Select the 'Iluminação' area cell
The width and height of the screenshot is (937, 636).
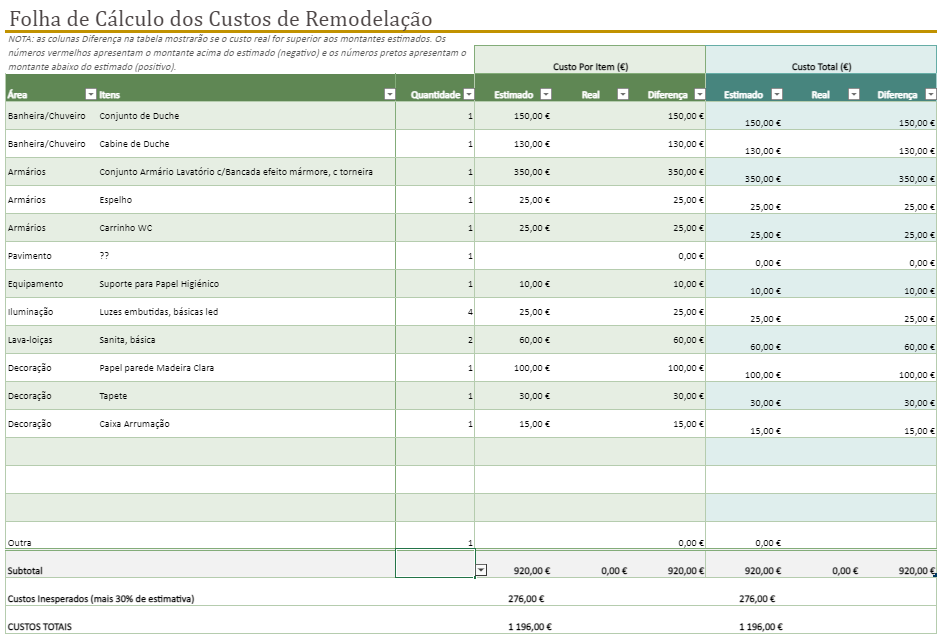(51, 311)
